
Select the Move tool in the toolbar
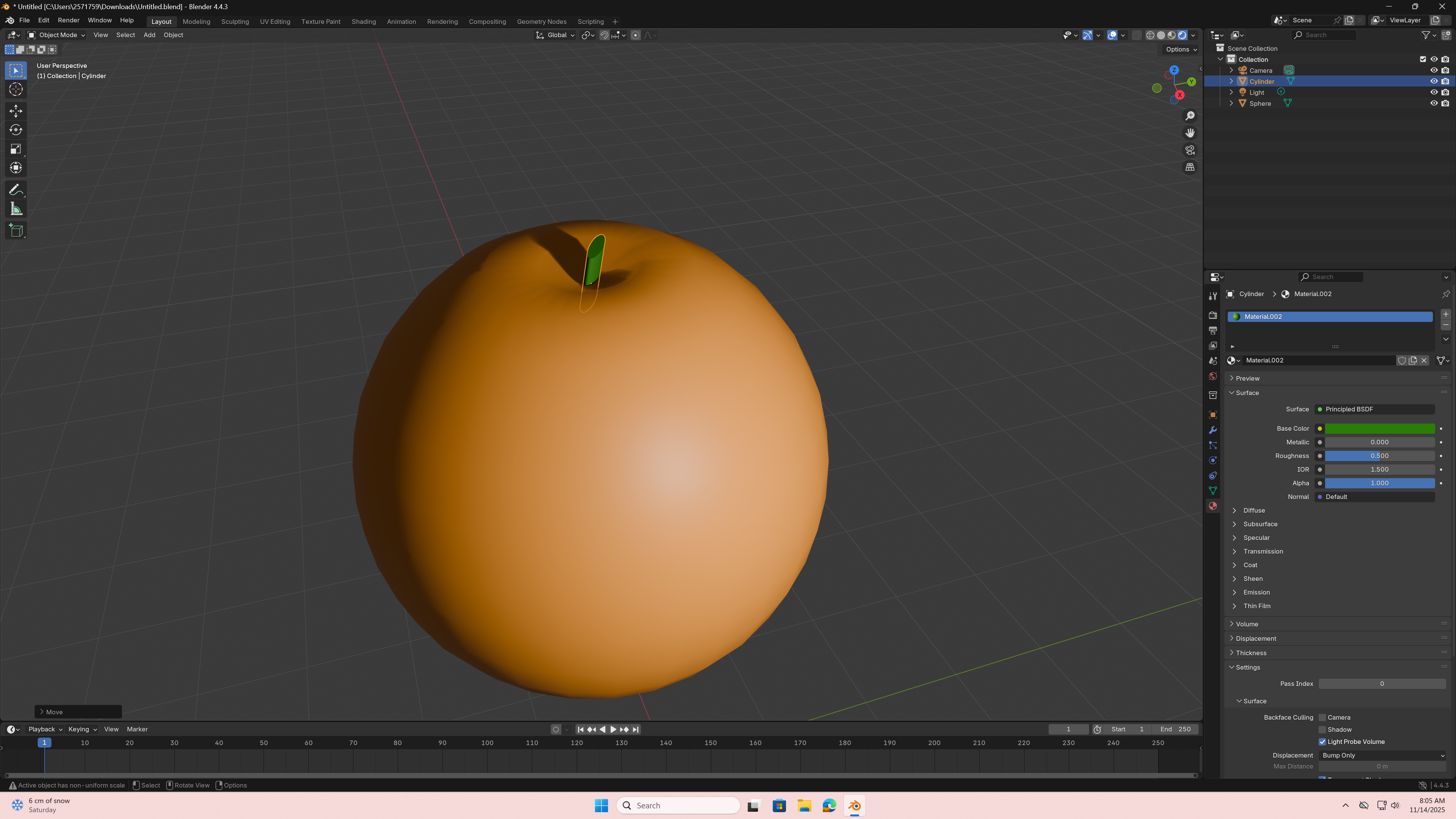click(x=16, y=110)
